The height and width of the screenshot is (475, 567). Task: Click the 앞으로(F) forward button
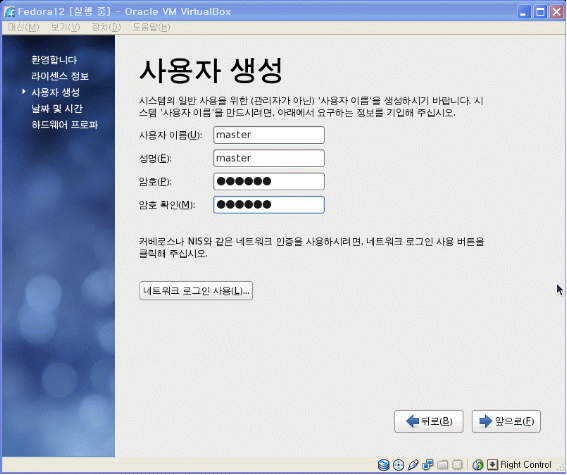(506, 421)
